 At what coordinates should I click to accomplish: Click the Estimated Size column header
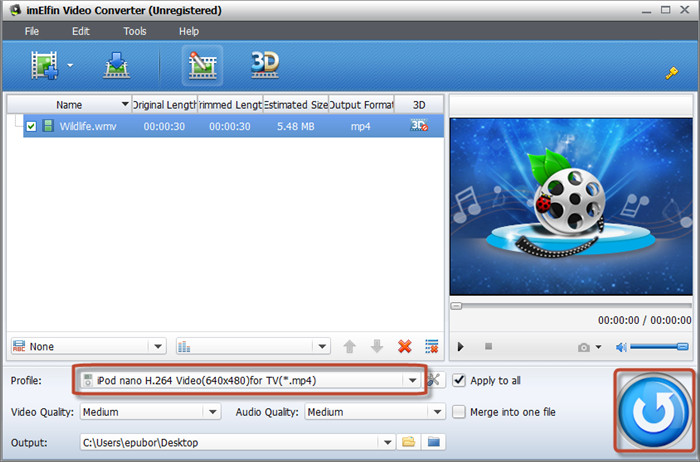[x=296, y=105]
